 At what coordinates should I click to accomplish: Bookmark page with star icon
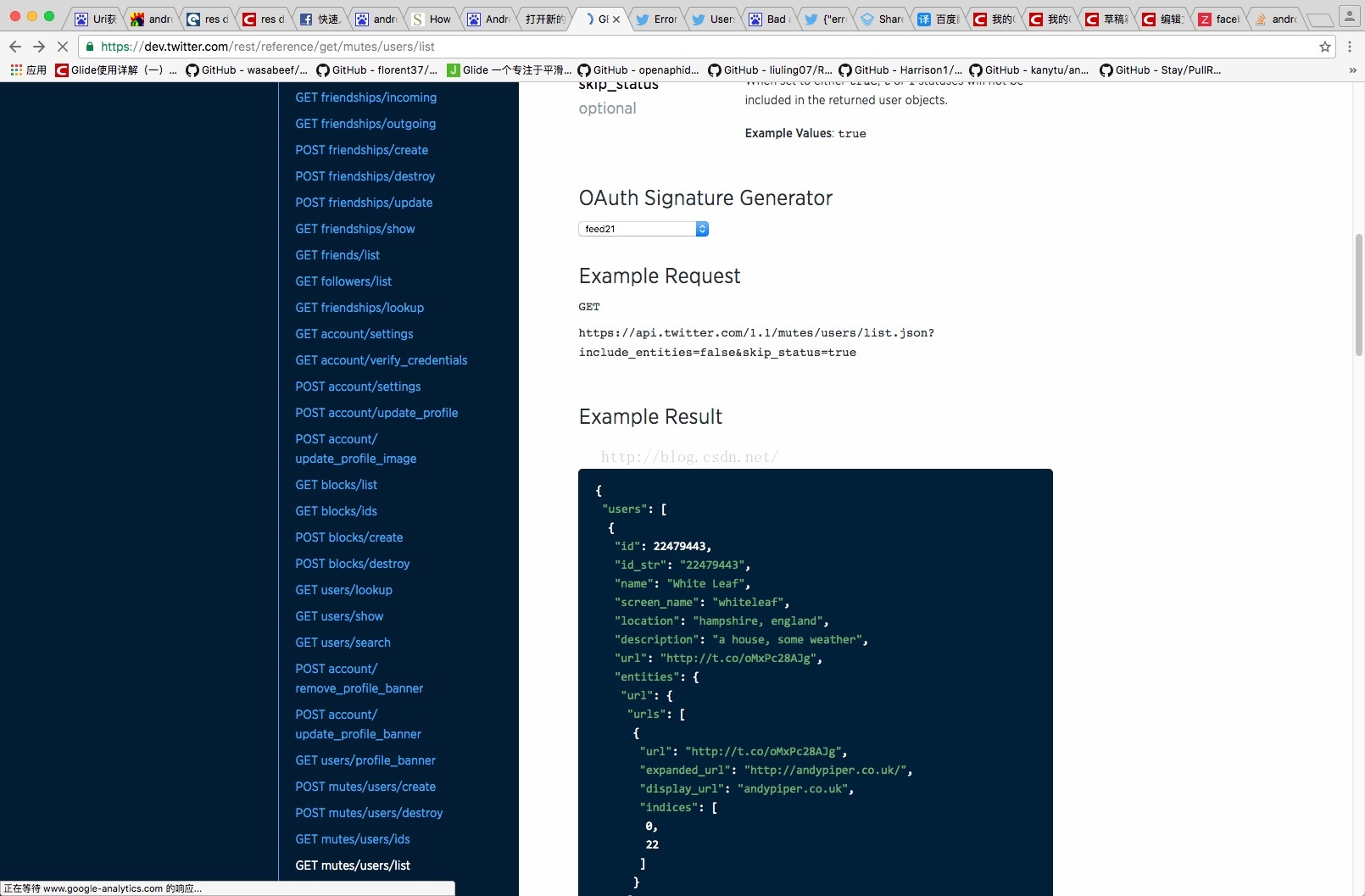pyautogui.click(x=1324, y=47)
